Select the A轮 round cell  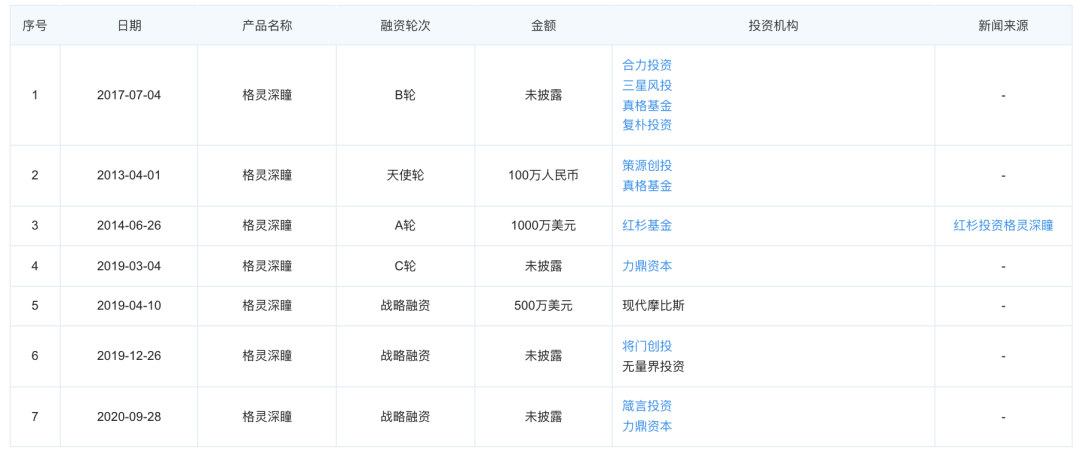406,225
